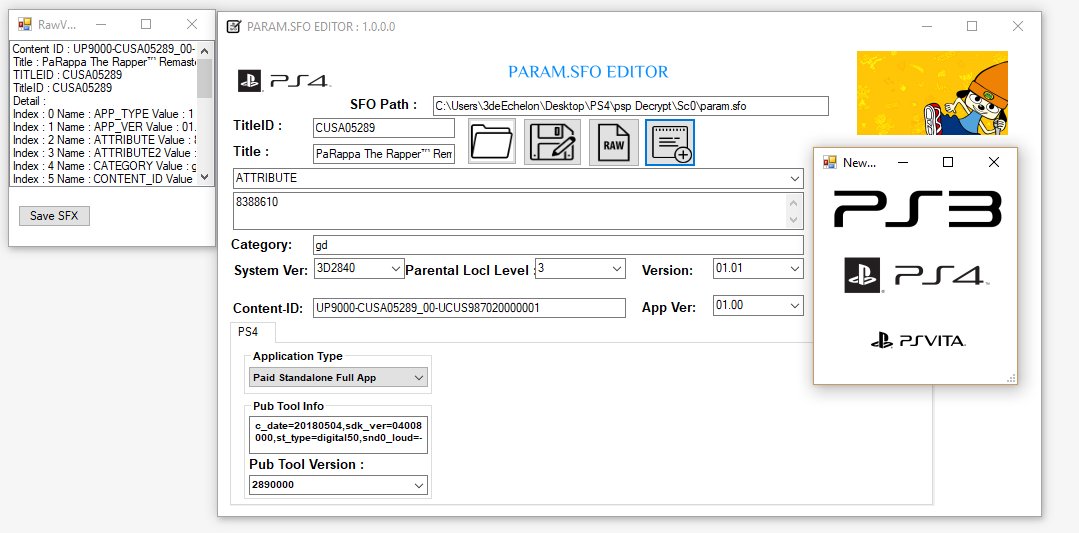1079x533 pixels.
Task: Click the RawView window title bar icon
Action: (25, 25)
